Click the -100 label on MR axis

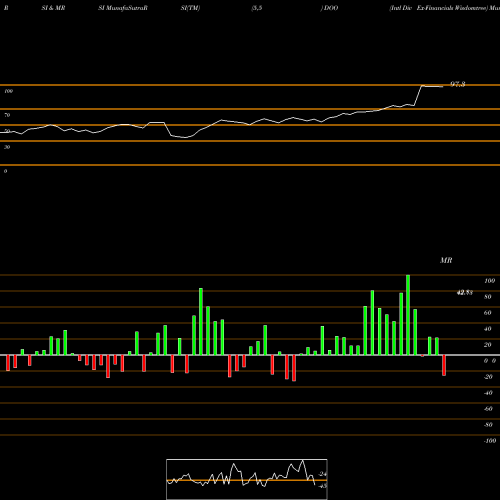(490, 441)
